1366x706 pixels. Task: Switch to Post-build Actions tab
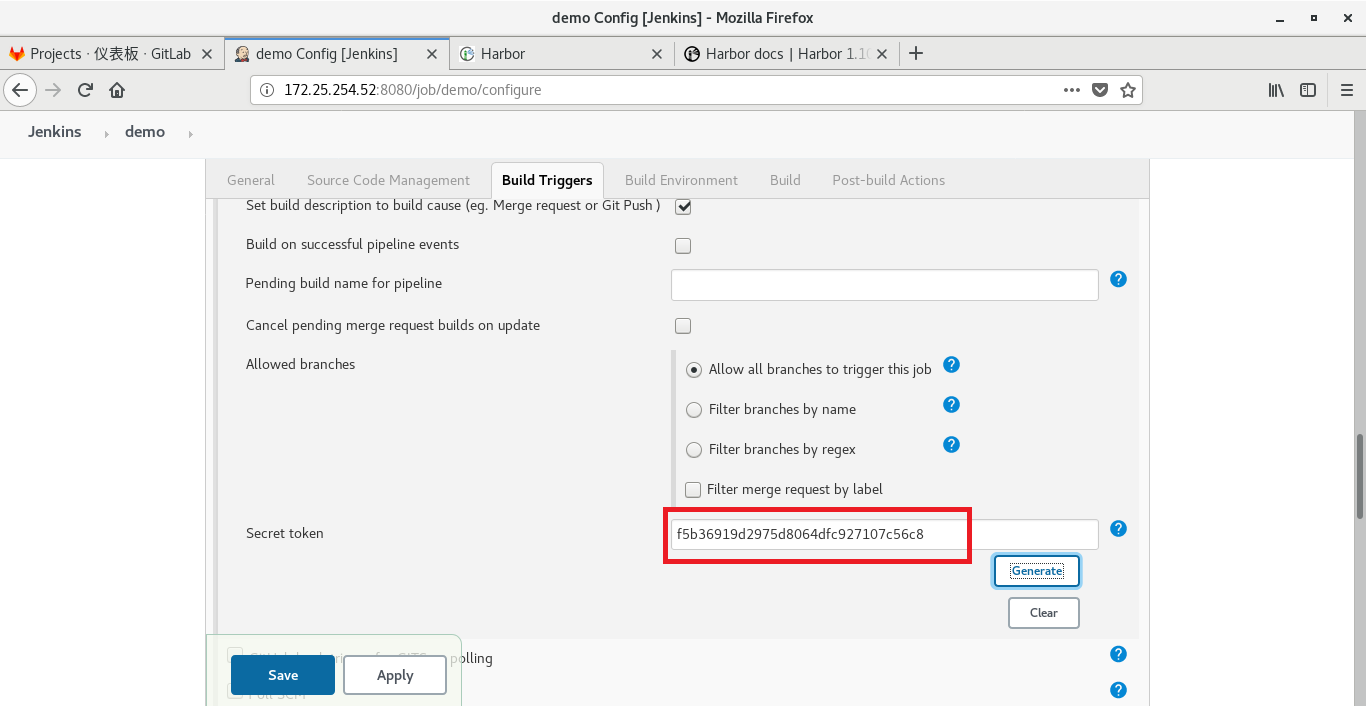click(888, 180)
